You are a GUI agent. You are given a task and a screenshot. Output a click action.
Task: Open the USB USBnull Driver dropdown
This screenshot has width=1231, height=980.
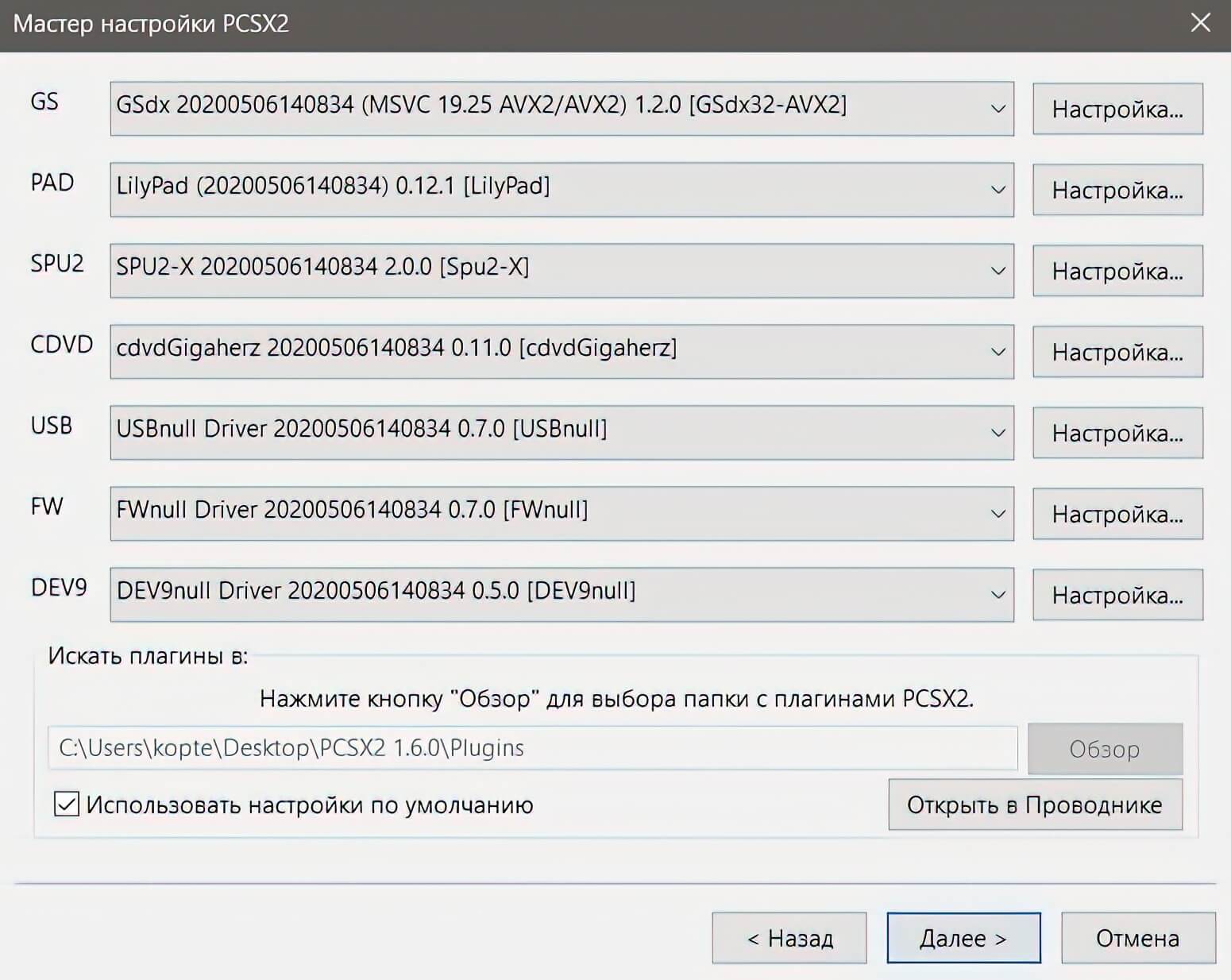point(561,433)
